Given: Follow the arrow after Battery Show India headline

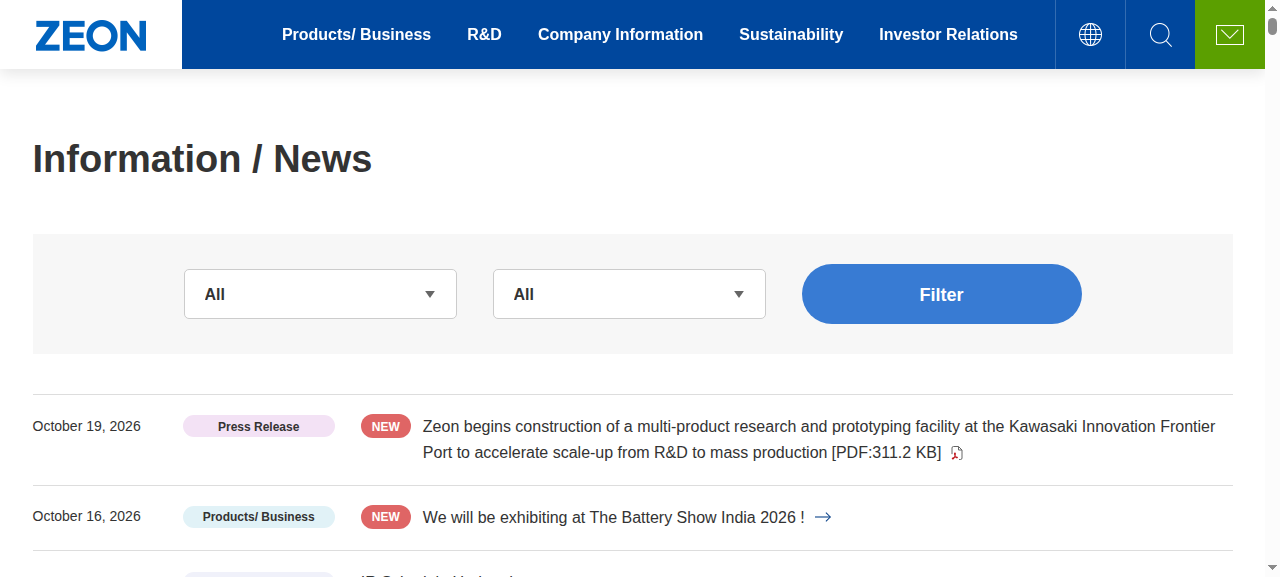Looking at the screenshot, I should click(x=823, y=517).
